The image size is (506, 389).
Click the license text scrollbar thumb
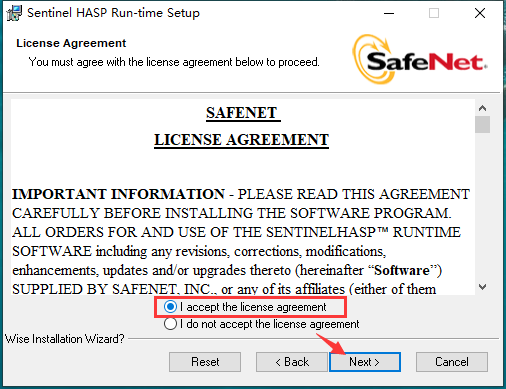pyautogui.click(x=482, y=124)
